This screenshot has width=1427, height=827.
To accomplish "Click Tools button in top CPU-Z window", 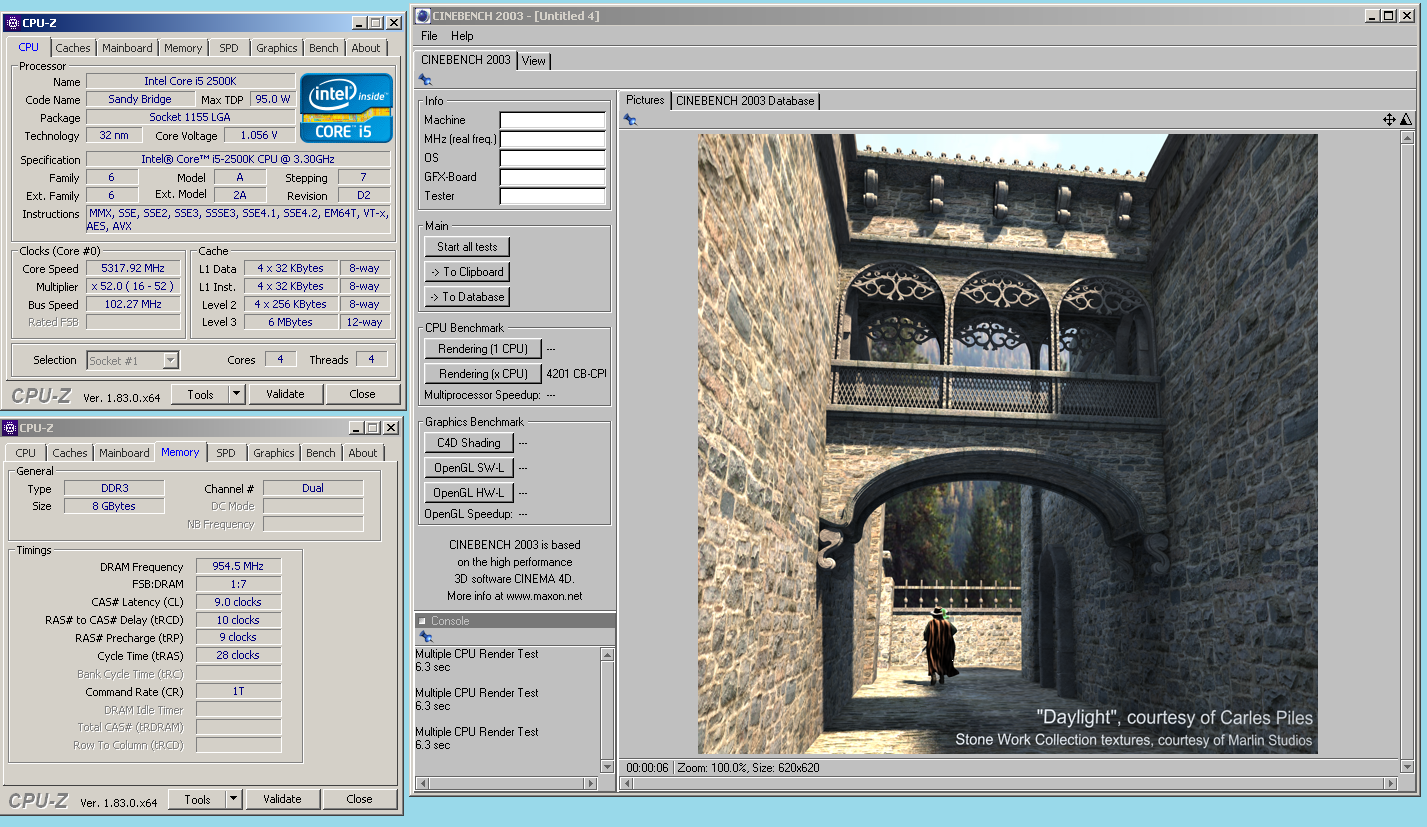I will pyautogui.click(x=200, y=394).
